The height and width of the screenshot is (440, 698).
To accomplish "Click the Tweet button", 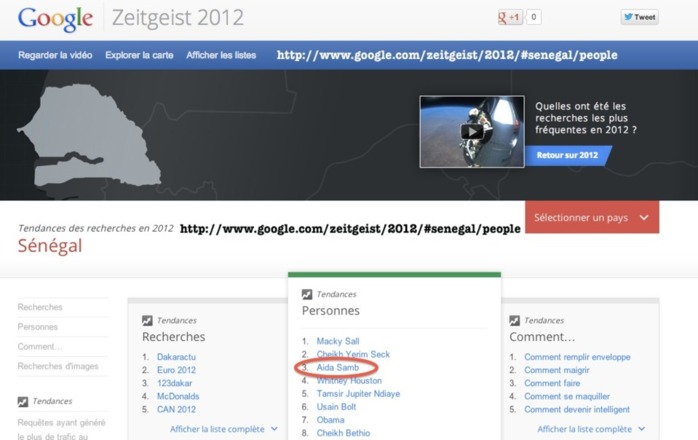I will pyautogui.click(x=639, y=17).
